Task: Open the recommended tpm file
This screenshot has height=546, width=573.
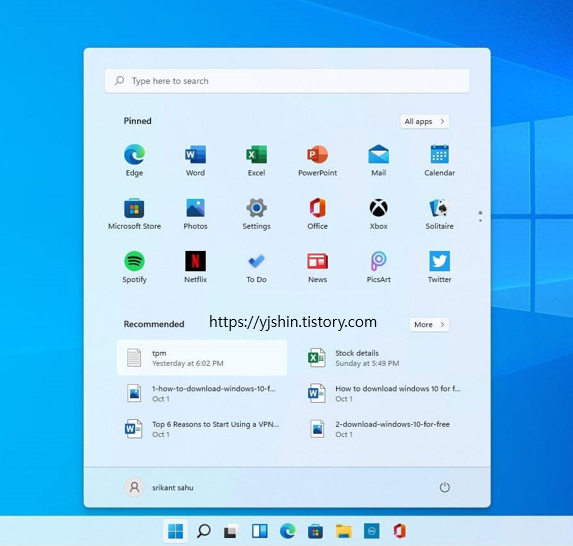Action: tap(202, 358)
